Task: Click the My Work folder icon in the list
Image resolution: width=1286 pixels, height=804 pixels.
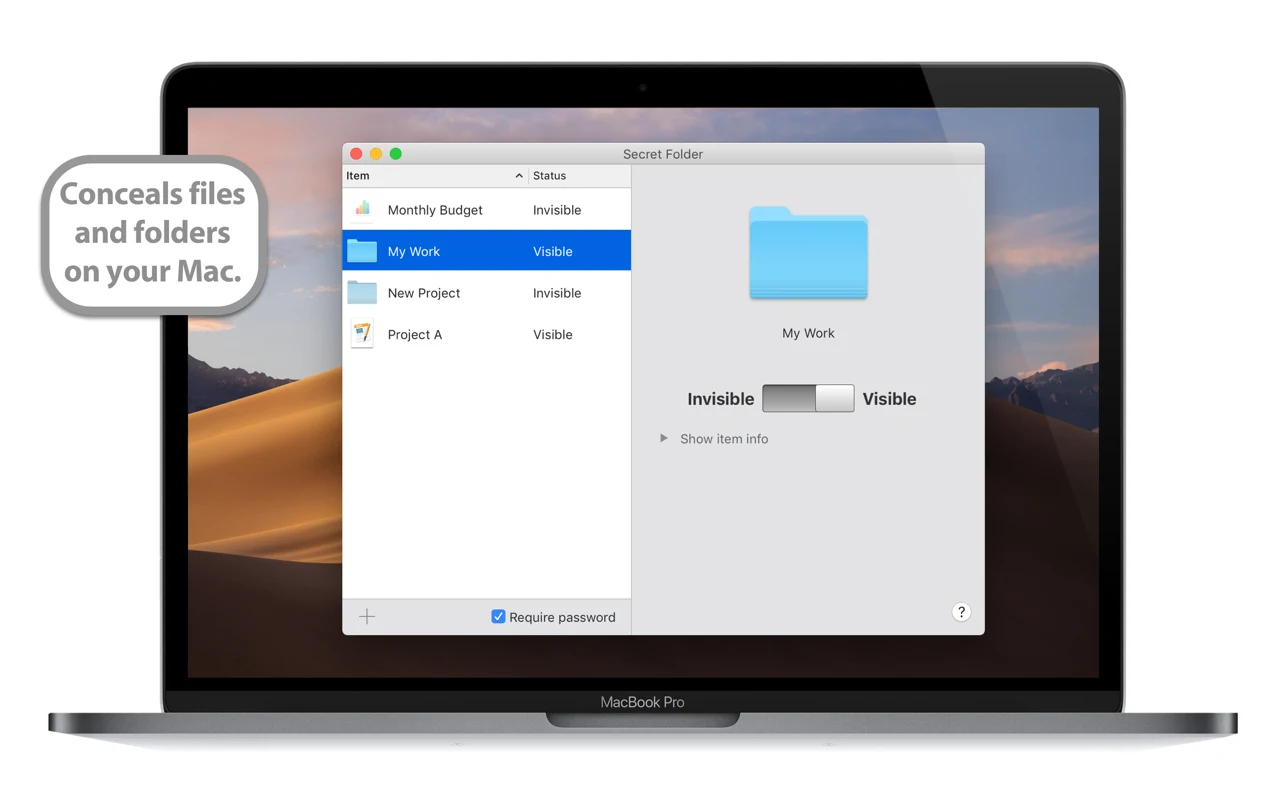Action: click(x=362, y=250)
